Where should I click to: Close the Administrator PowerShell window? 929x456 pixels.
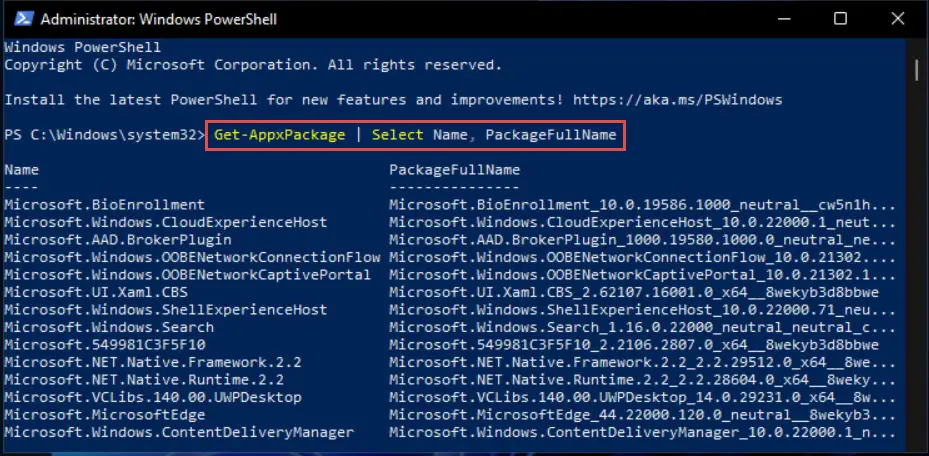[896, 18]
